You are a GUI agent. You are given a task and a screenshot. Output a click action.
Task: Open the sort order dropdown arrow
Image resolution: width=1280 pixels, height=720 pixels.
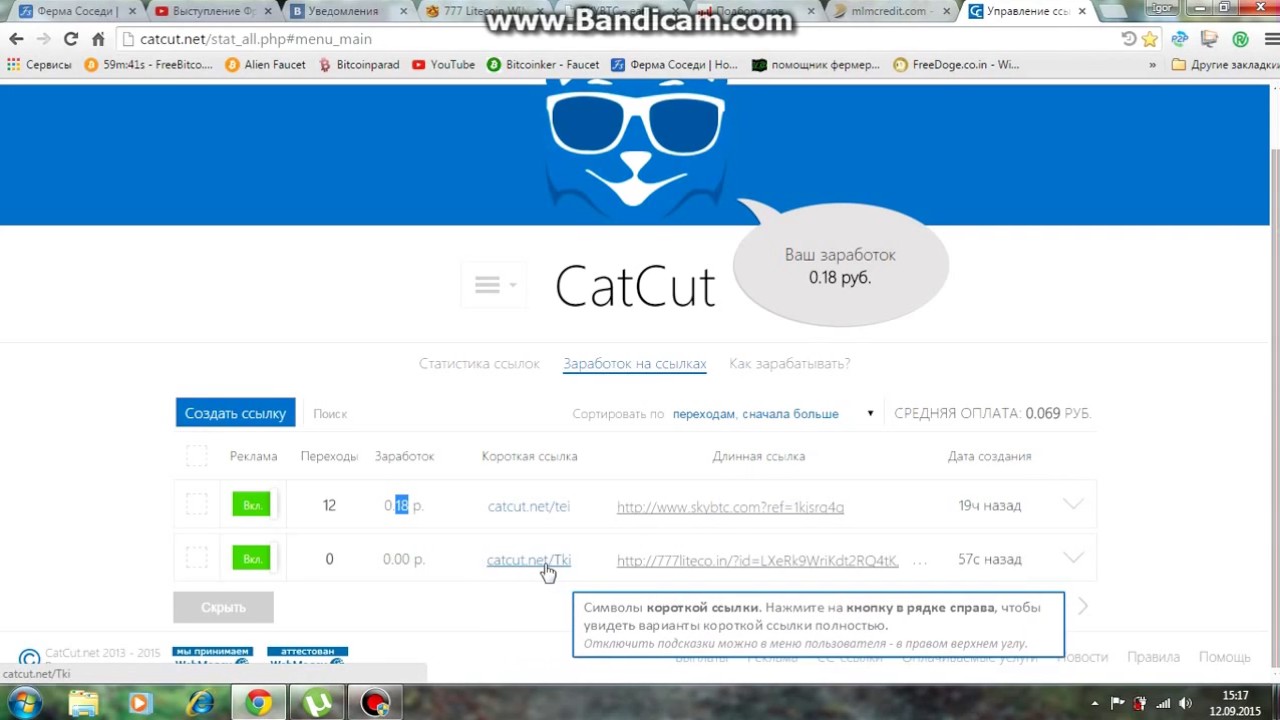pyautogui.click(x=870, y=413)
